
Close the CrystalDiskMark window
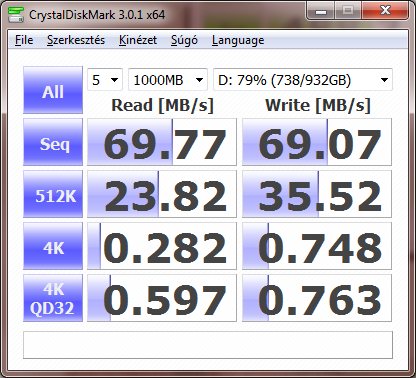[x=385, y=11]
